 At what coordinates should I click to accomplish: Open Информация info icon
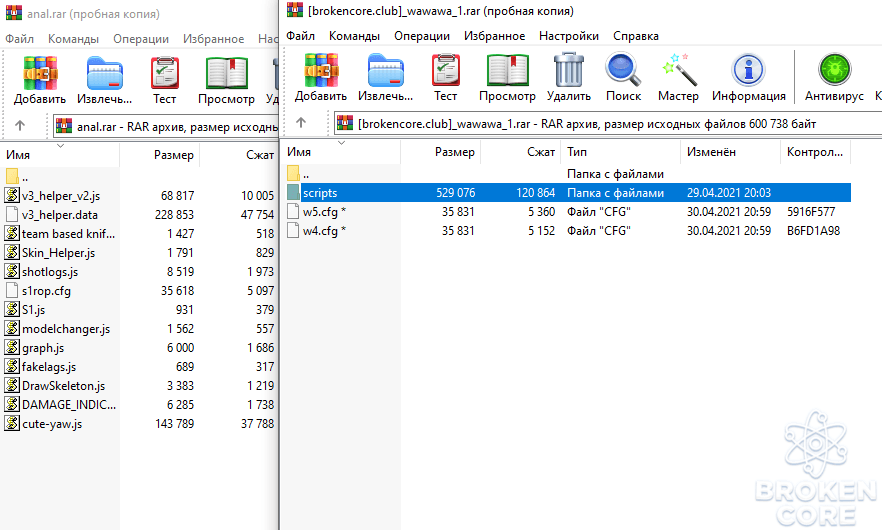[x=748, y=70]
